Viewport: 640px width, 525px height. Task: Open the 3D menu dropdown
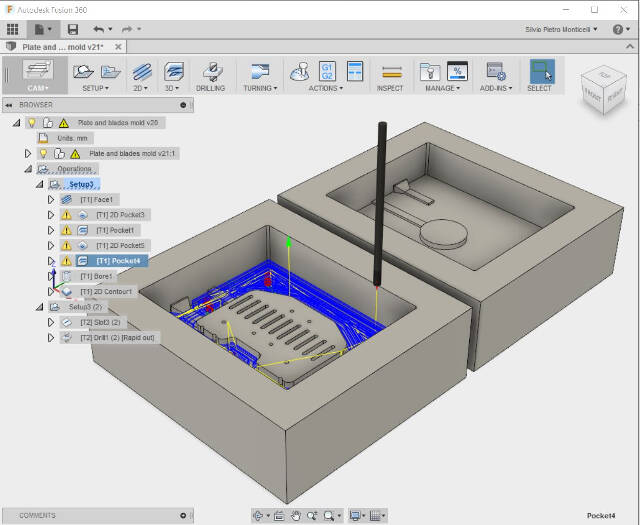[x=172, y=88]
